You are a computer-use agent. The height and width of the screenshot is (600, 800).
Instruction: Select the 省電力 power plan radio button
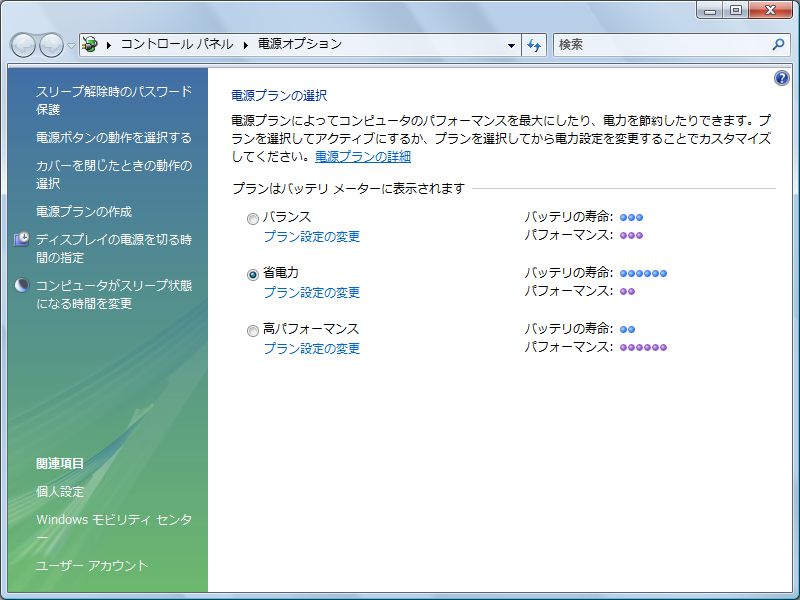tap(253, 275)
